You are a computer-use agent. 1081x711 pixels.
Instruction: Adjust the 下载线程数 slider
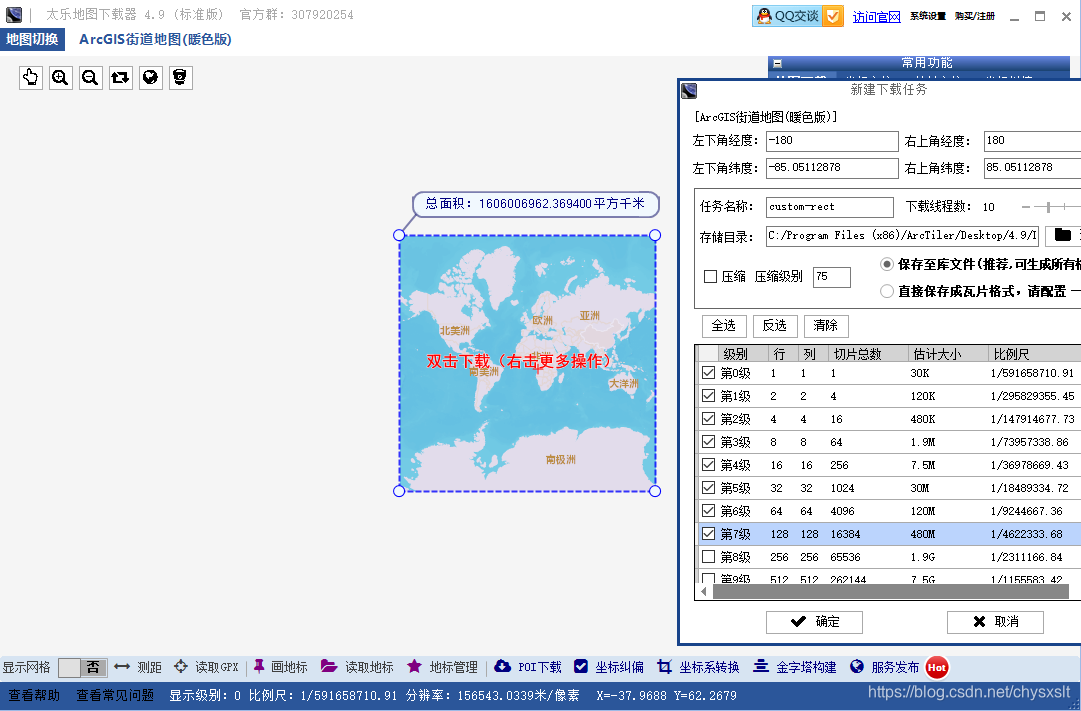(1049, 206)
